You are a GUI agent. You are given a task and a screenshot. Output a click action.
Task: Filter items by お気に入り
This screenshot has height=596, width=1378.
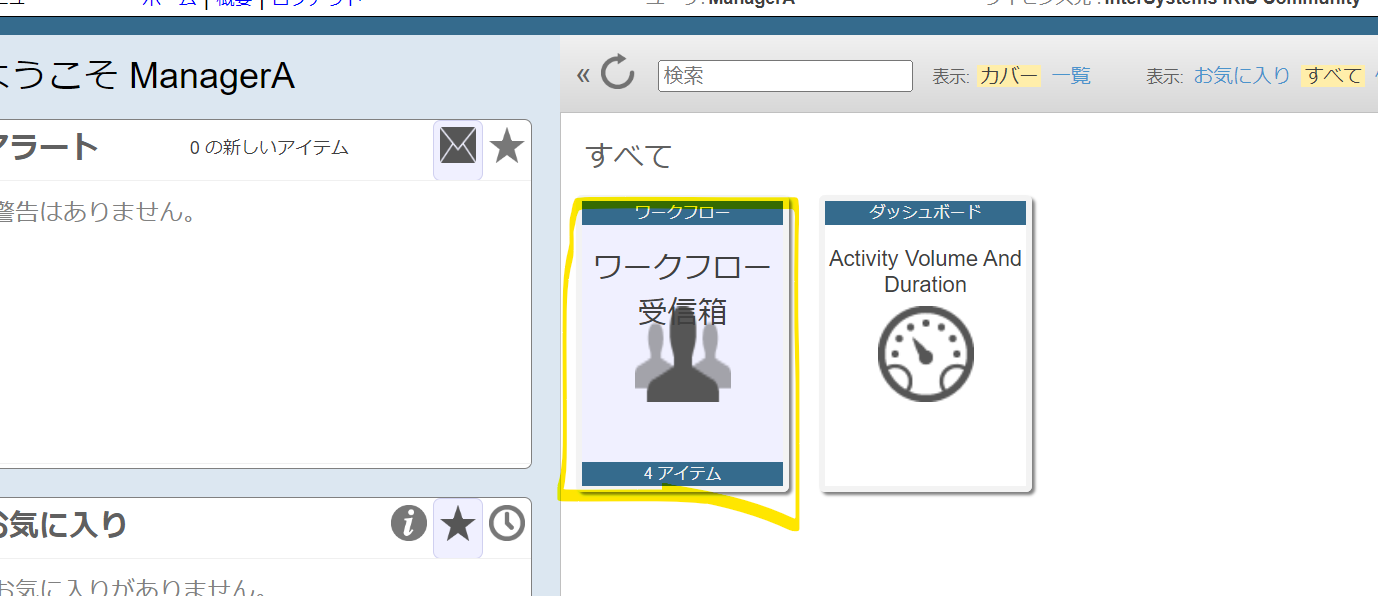pos(1242,76)
